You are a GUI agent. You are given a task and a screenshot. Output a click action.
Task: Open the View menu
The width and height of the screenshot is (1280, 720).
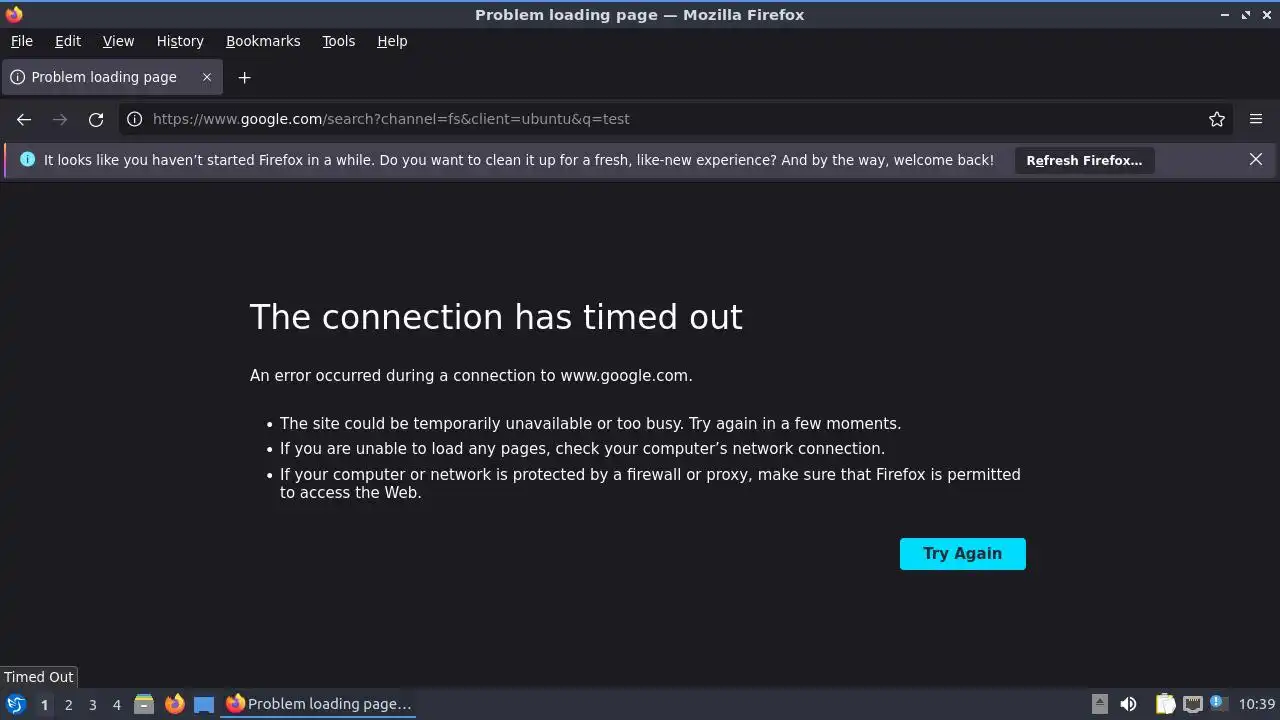(x=118, y=41)
